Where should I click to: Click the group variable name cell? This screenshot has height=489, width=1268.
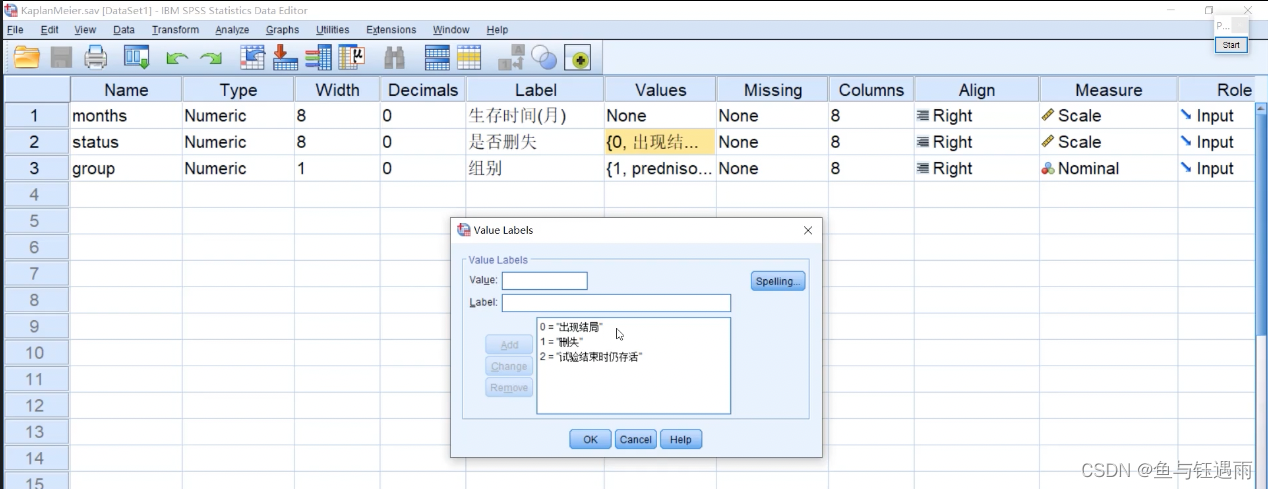coord(126,169)
